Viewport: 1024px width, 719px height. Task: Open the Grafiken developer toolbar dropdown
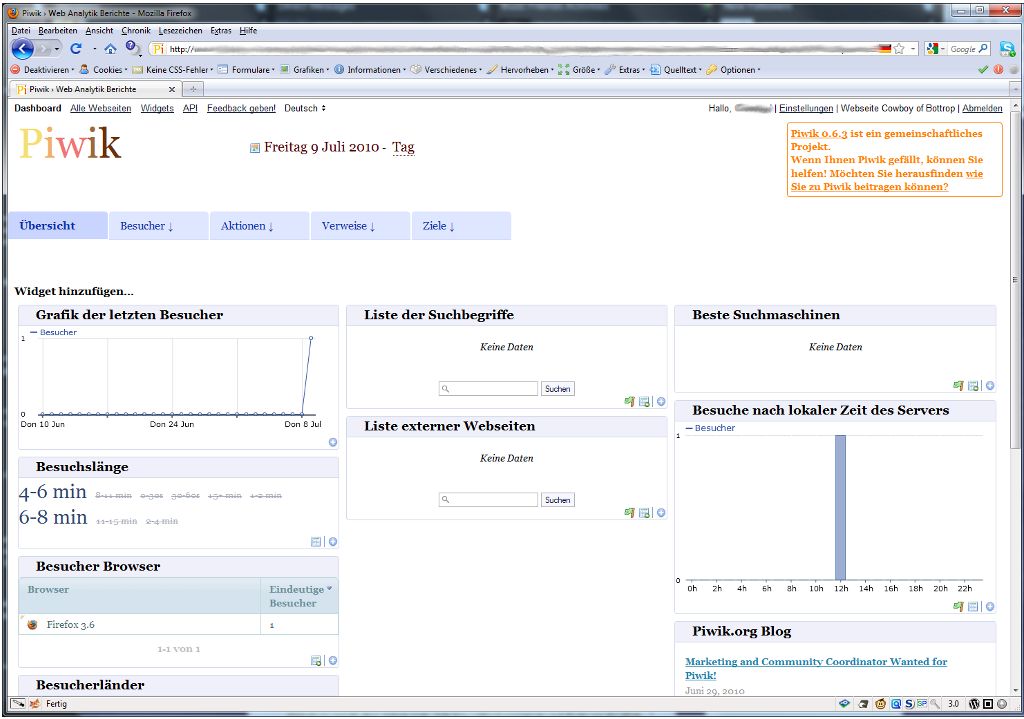click(305, 69)
